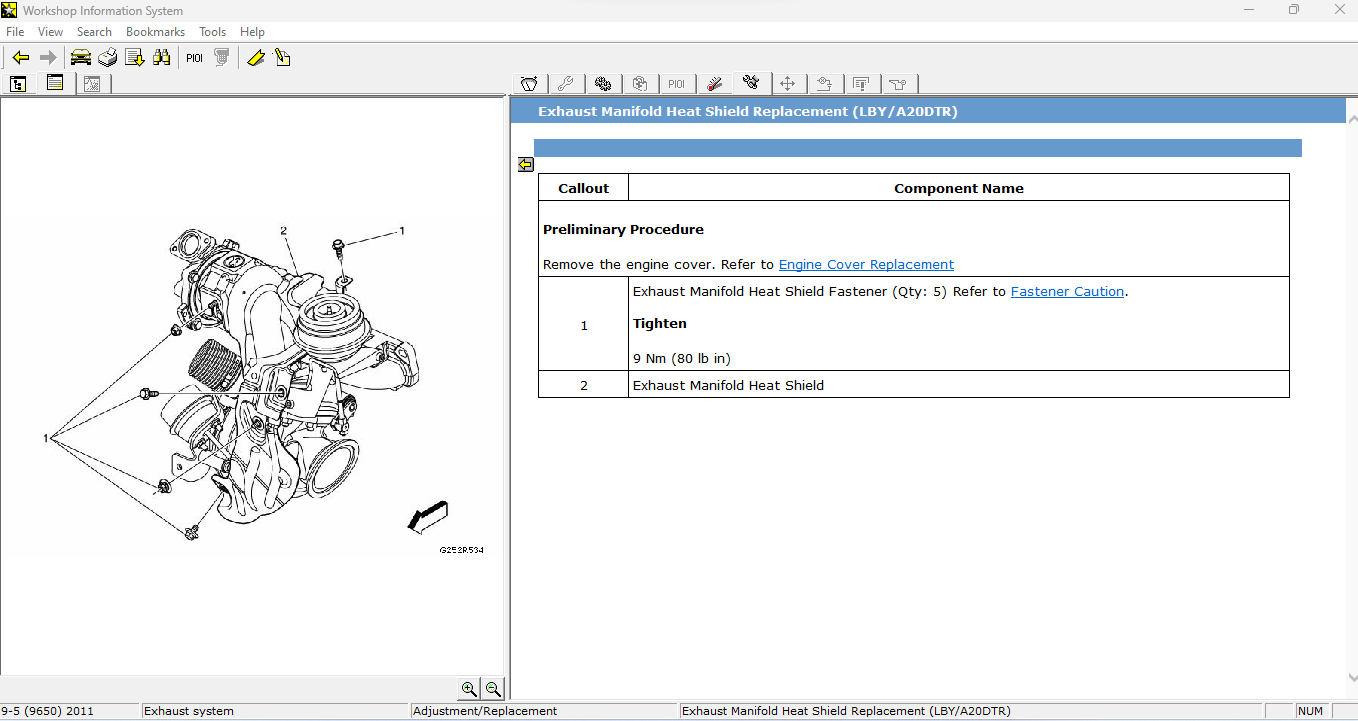Open the Engine Cover Replacement link
1358x721 pixels.
866,265
